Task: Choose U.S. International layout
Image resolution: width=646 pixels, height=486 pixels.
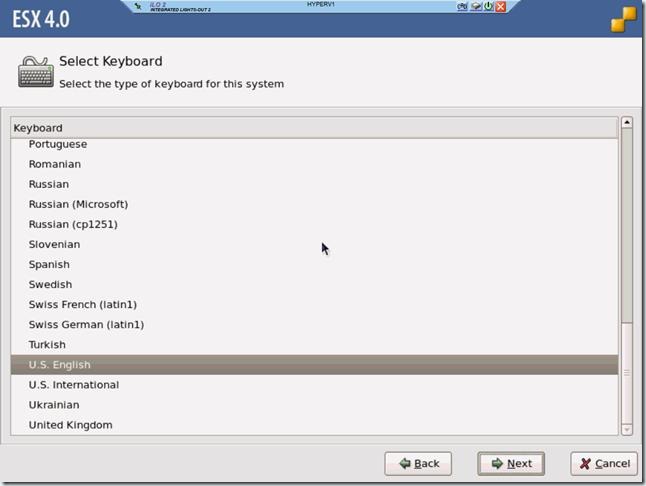Action: [x=314, y=385]
